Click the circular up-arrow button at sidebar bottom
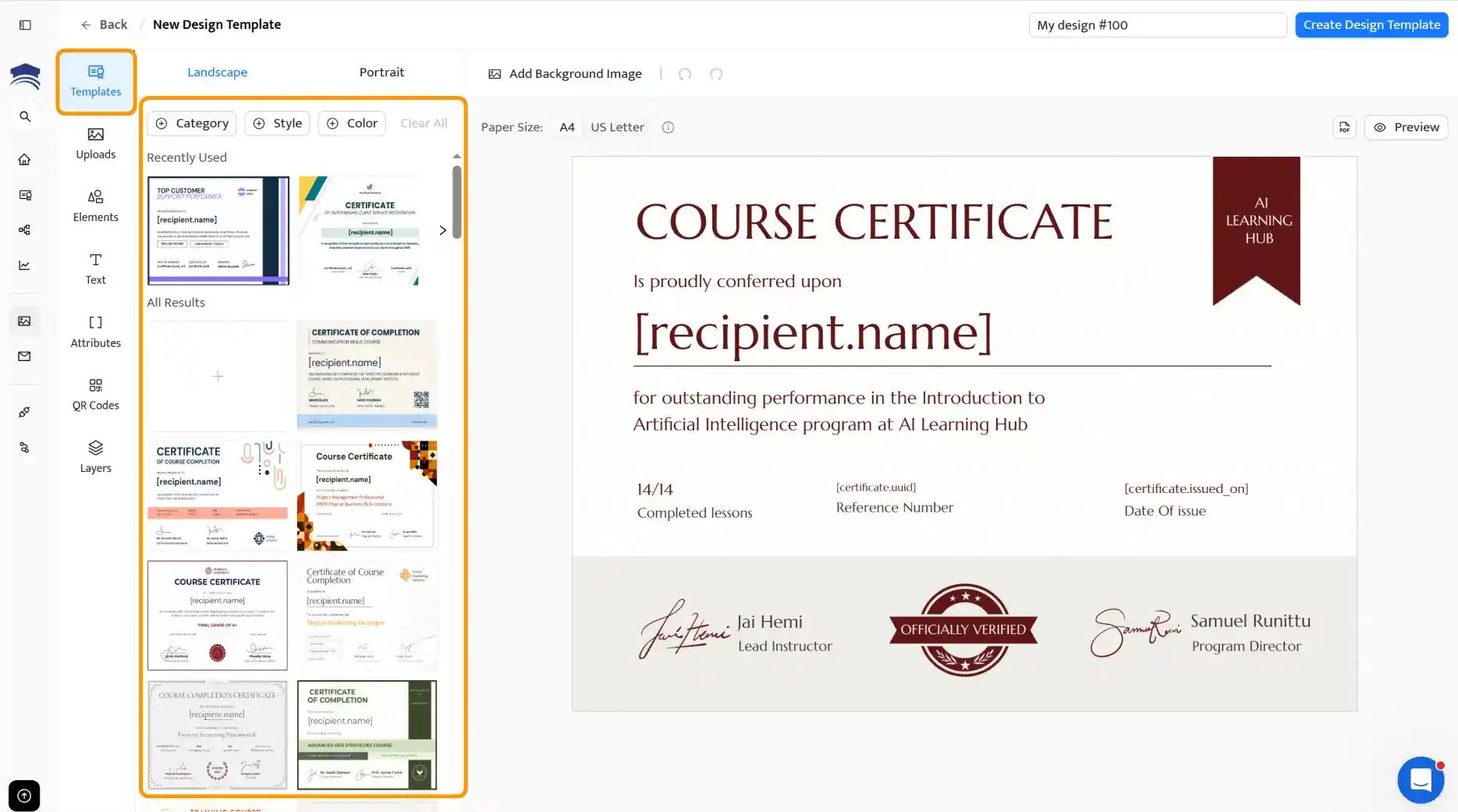This screenshot has height=812, width=1458. click(x=24, y=796)
